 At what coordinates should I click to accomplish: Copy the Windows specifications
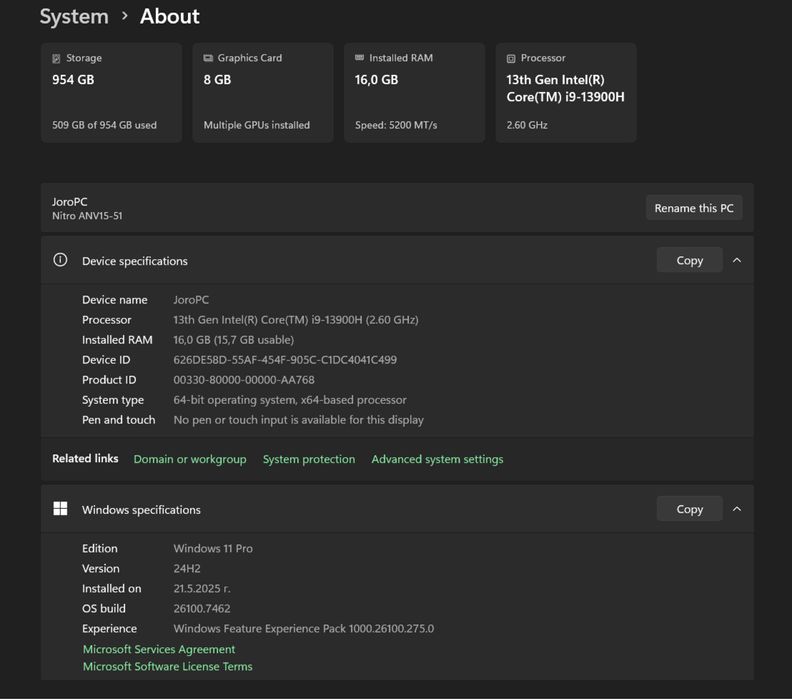(x=689, y=509)
